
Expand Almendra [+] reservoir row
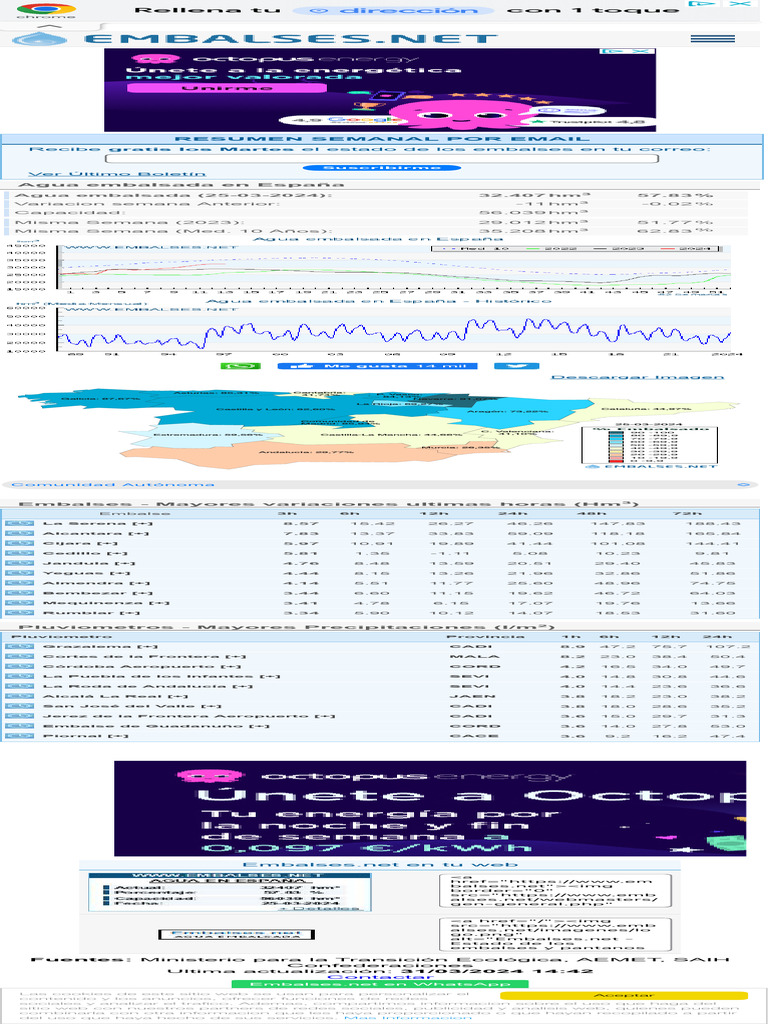tap(97, 583)
